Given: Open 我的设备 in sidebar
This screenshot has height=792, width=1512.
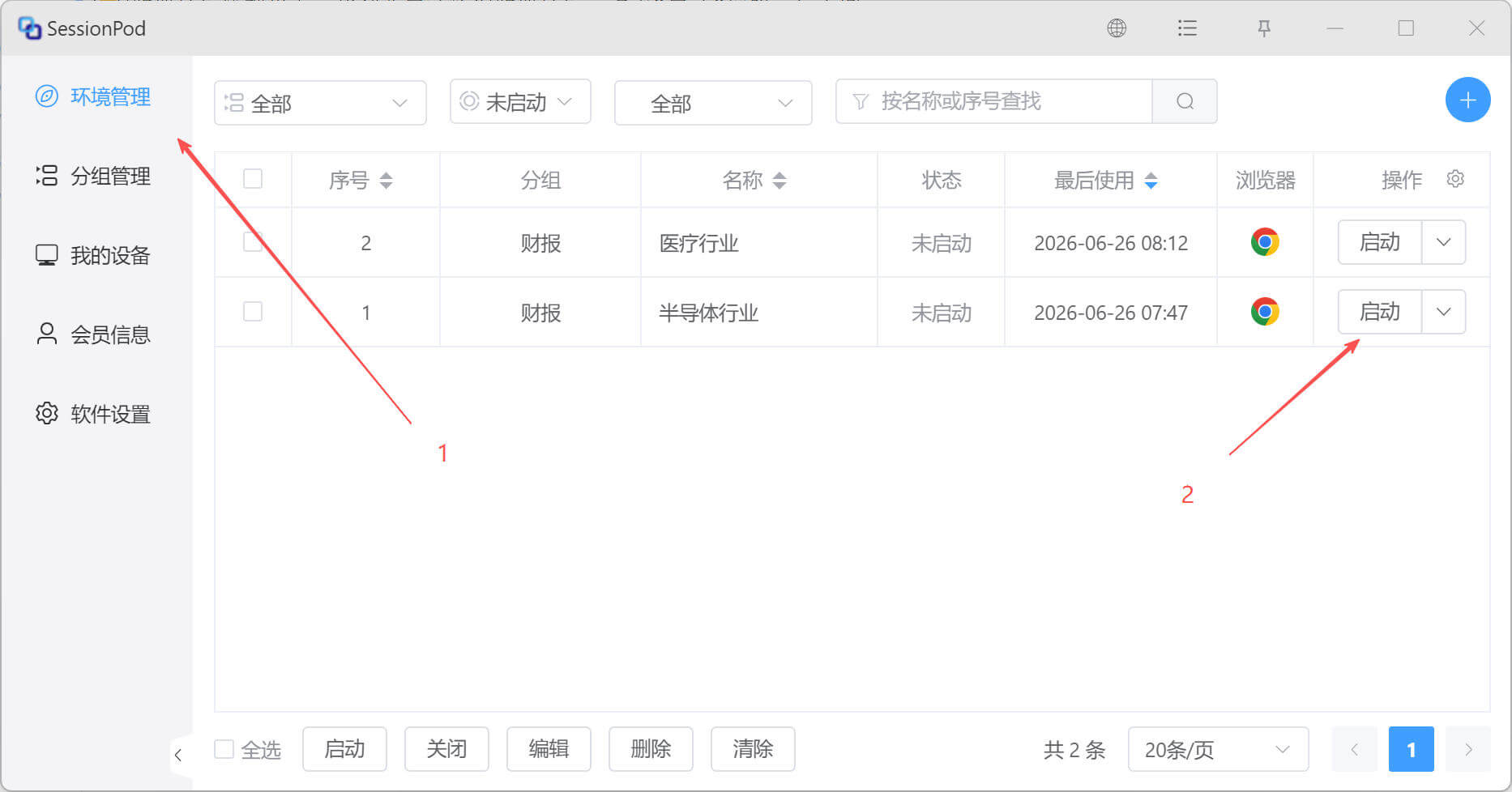Looking at the screenshot, I should point(94,255).
